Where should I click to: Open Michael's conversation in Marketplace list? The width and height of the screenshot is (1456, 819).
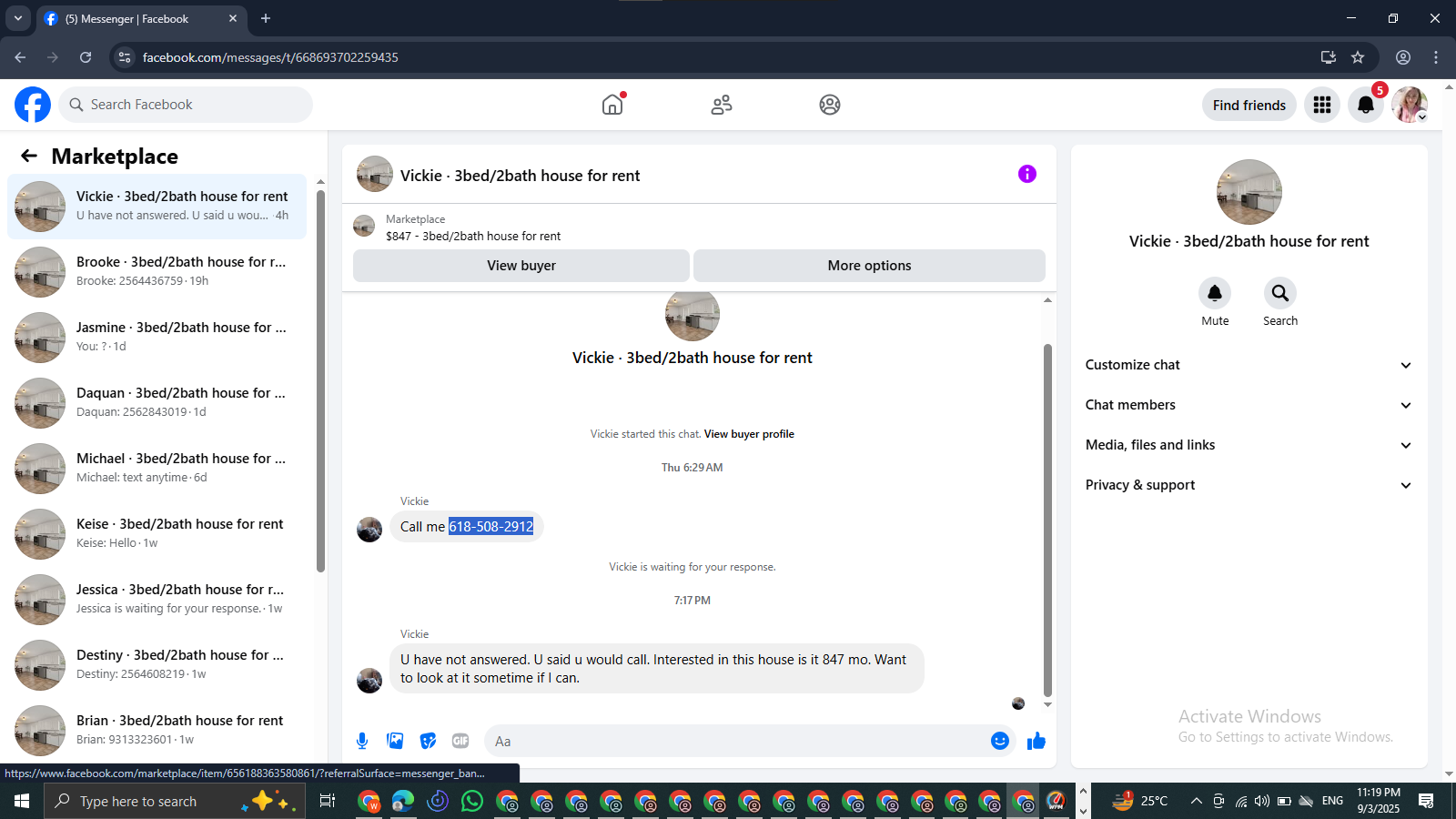pyautogui.click(x=157, y=469)
